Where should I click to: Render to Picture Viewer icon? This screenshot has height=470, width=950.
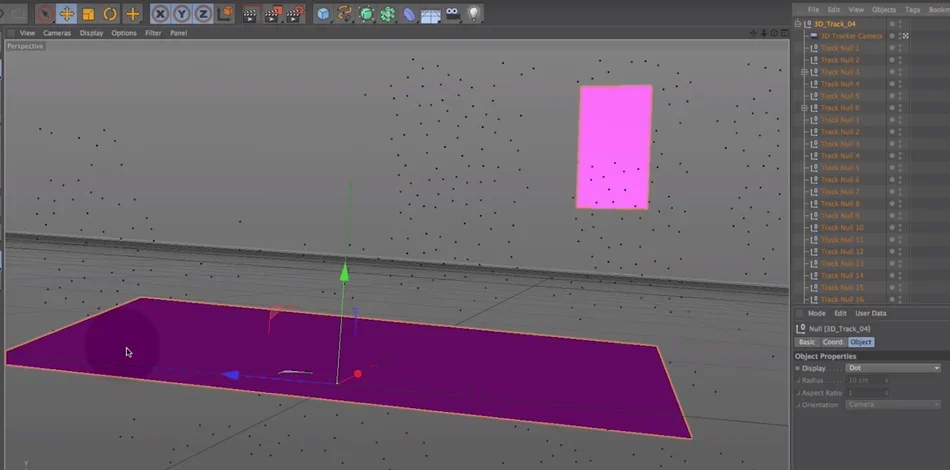coord(273,14)
